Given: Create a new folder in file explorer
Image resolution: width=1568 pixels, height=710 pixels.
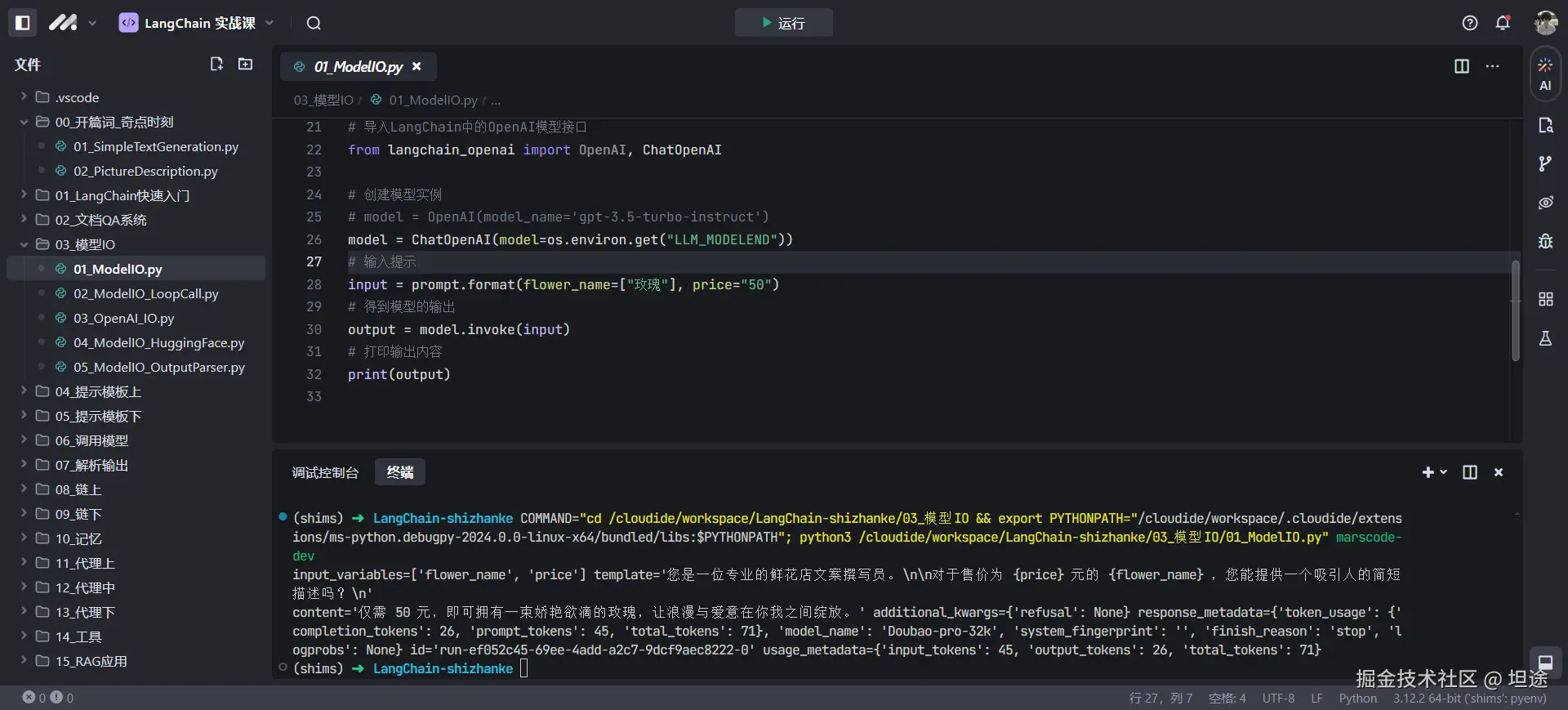Looking at the screenshot, I should pyautogui.click(x=245, y=64).
